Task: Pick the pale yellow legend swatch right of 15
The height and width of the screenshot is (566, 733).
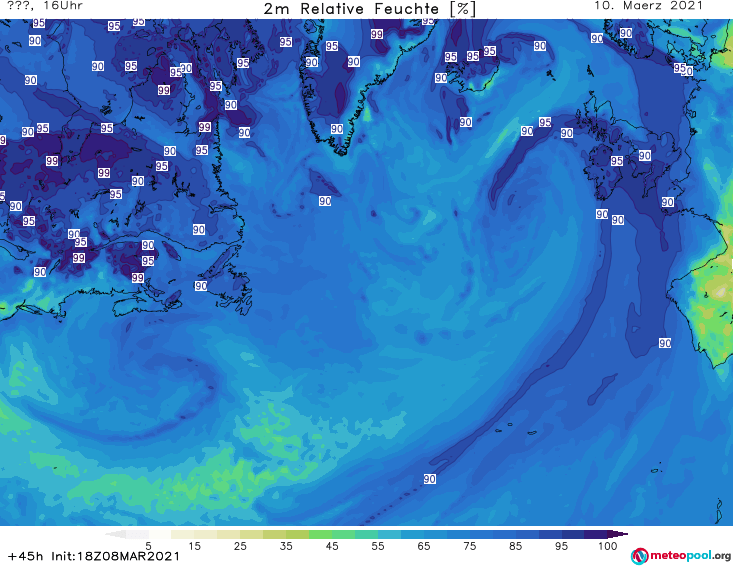Action: (x=206, y=534)
